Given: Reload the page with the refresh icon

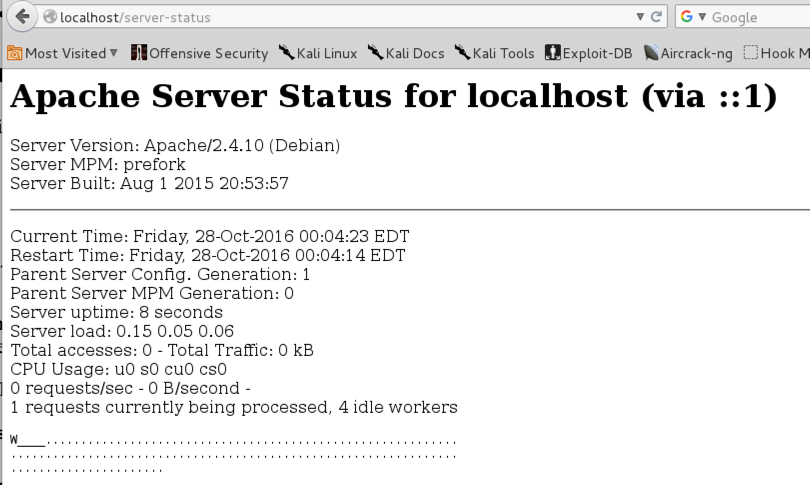Looking at the screenshot, I should point(656,17).
